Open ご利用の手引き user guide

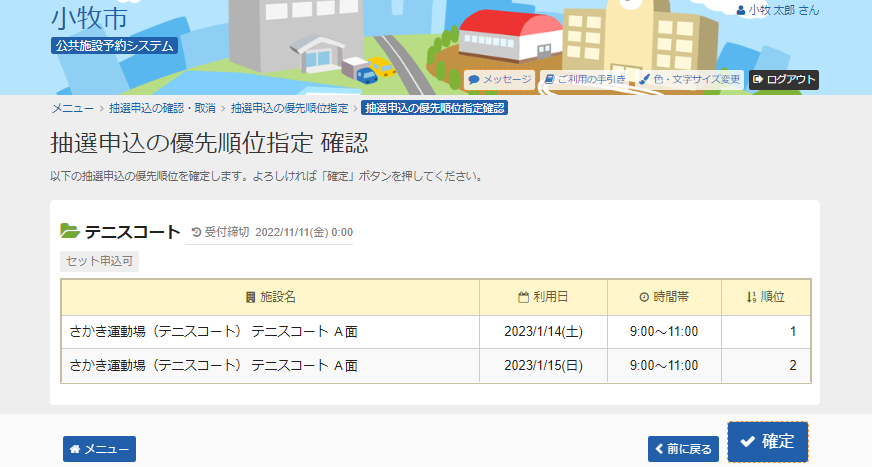pos(586,80)
